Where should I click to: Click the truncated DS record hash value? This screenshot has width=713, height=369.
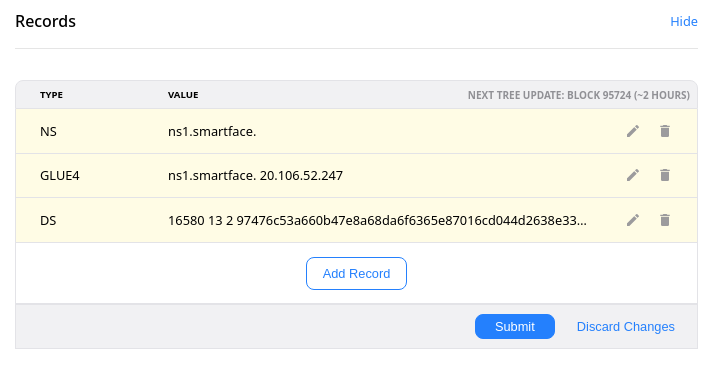tap(377, 221)
